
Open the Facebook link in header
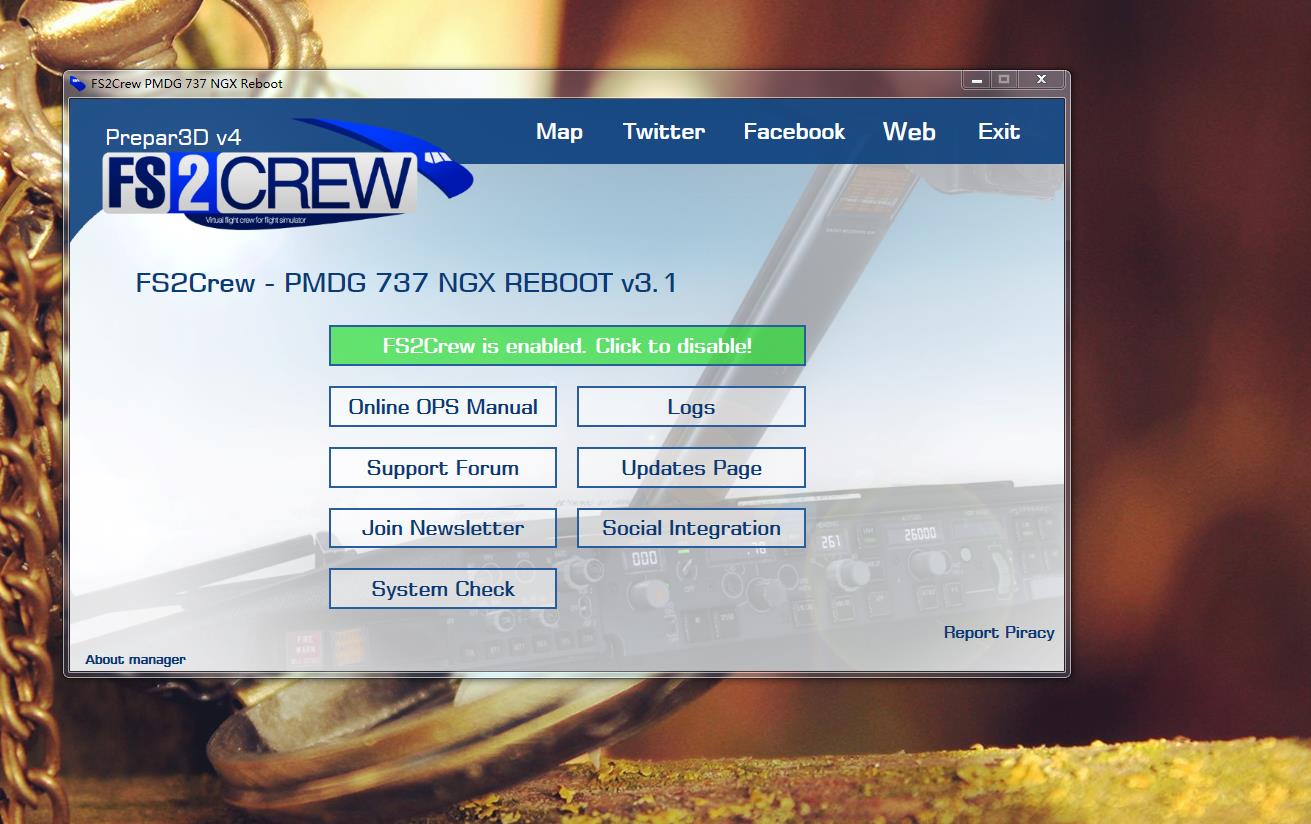[x=794, y=132]
